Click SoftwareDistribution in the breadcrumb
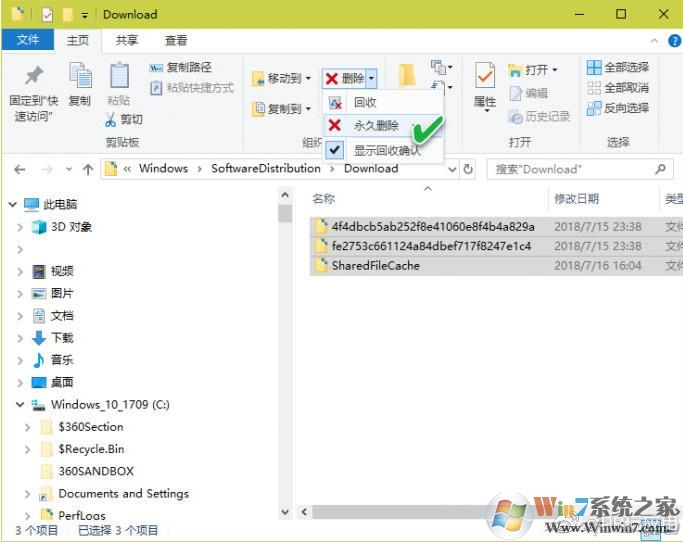 click(266, 169)
